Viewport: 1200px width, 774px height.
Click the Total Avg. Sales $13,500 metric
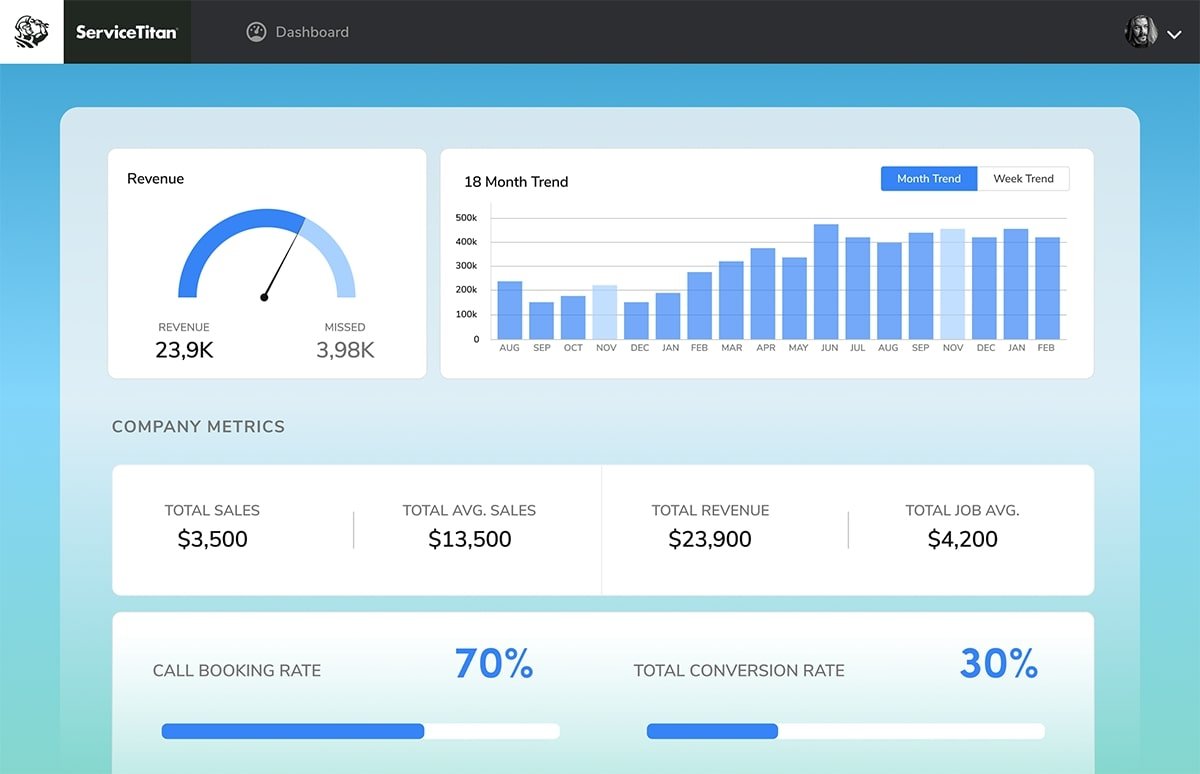[469, 539]
